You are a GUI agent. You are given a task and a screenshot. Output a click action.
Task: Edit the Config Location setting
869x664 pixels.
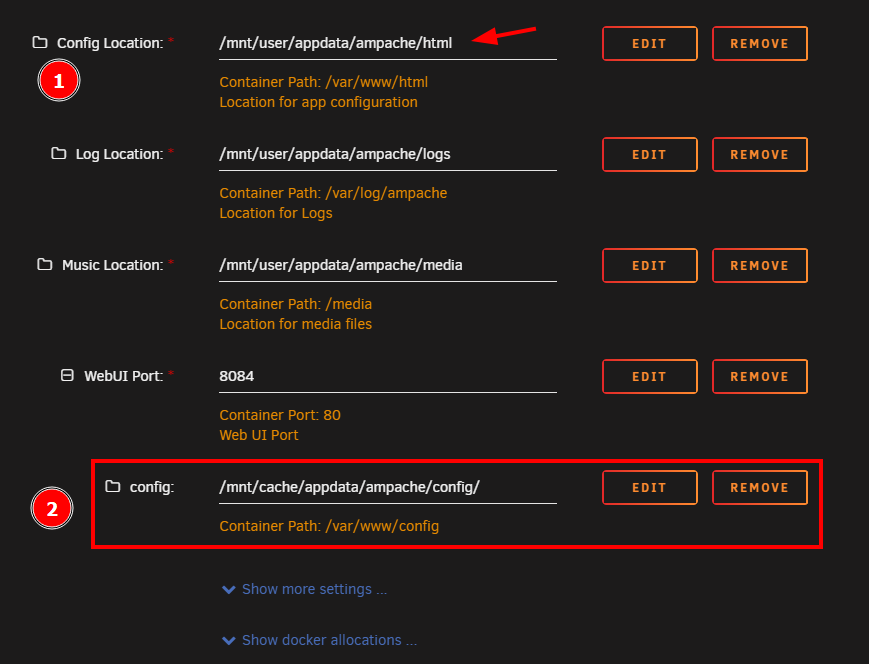[x=650, y=43]
